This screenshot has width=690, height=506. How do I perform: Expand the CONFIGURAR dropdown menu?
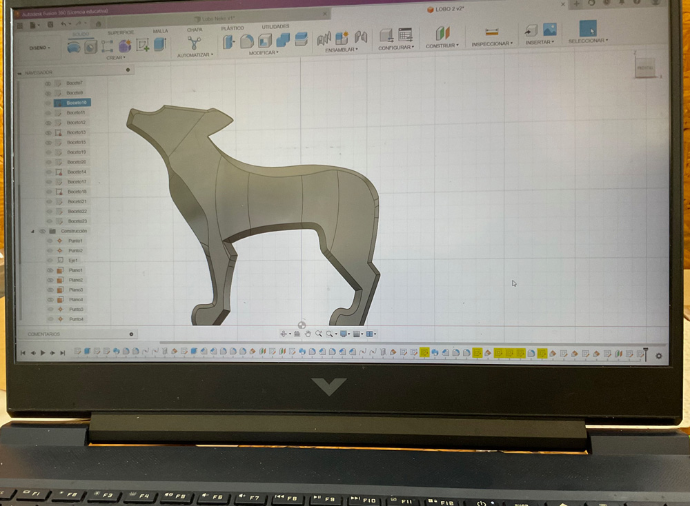point(396,47)
